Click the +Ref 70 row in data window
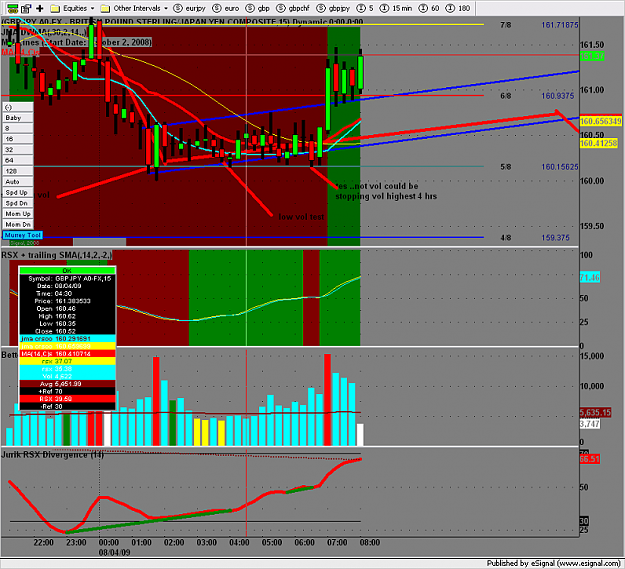The width and height of the screenshot is (625, 569). pyautogui.click(x=67, y=392)
